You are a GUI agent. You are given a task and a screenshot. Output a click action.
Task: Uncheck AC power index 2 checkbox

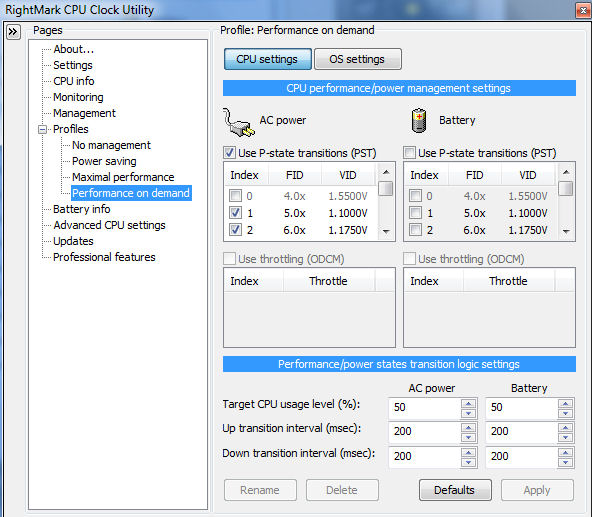[235, 230]
